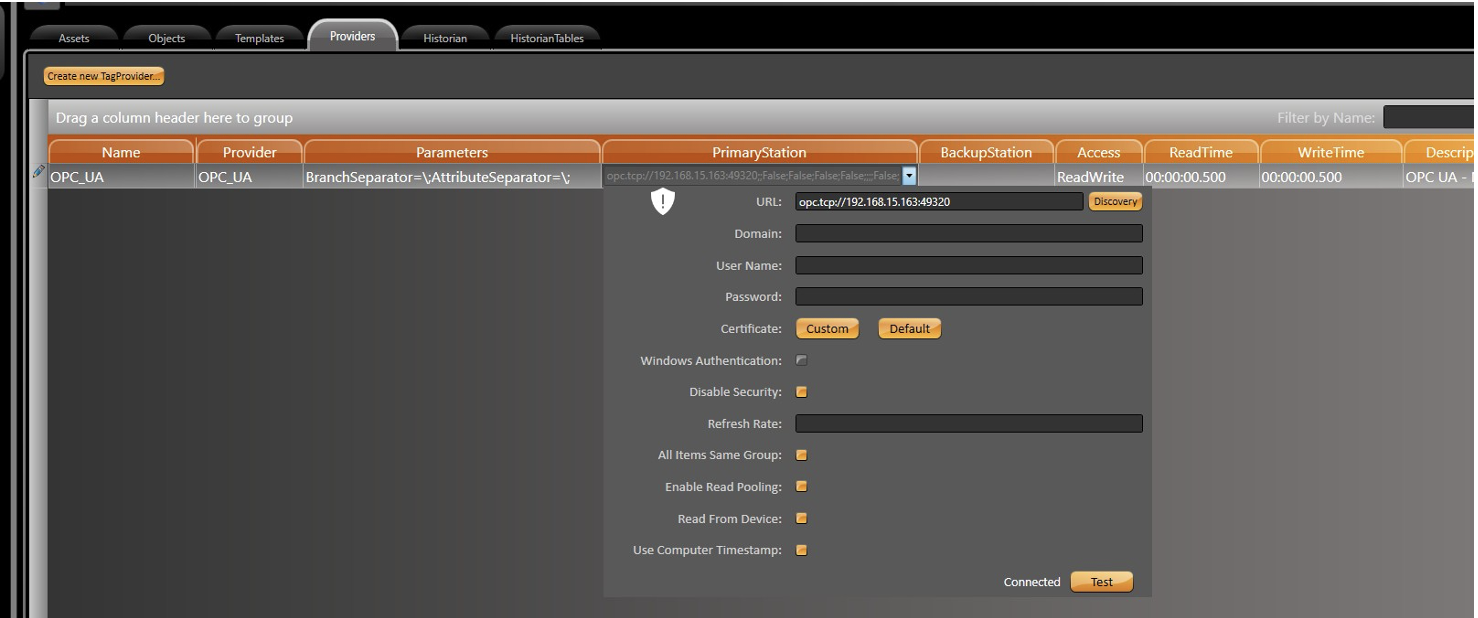Go to the HistorianTables tab
This screenshot has height=618, width=1478.
(x=547, y=38)
